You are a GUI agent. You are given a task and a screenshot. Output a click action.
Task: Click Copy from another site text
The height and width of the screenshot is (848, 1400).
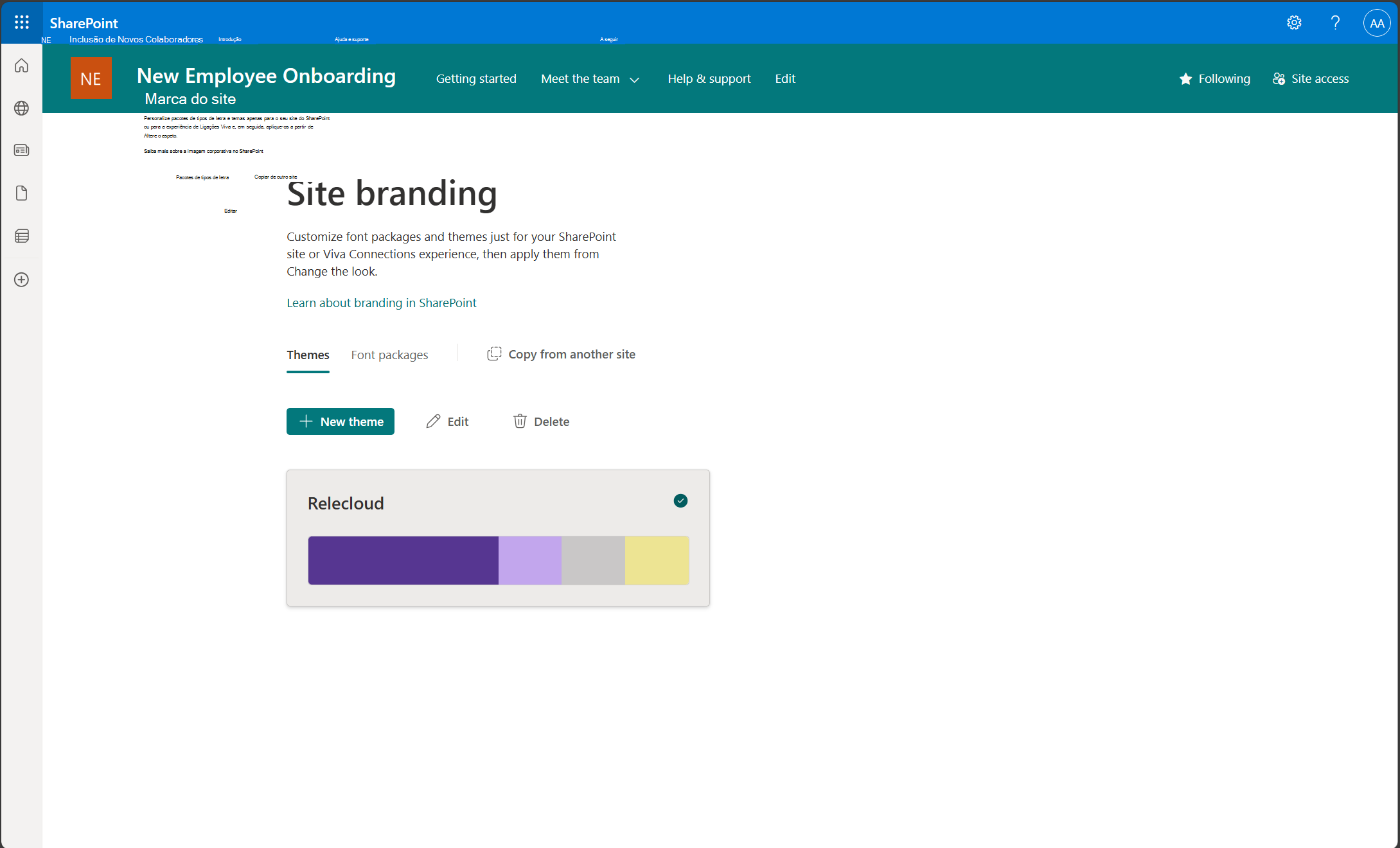pos(572,354)
